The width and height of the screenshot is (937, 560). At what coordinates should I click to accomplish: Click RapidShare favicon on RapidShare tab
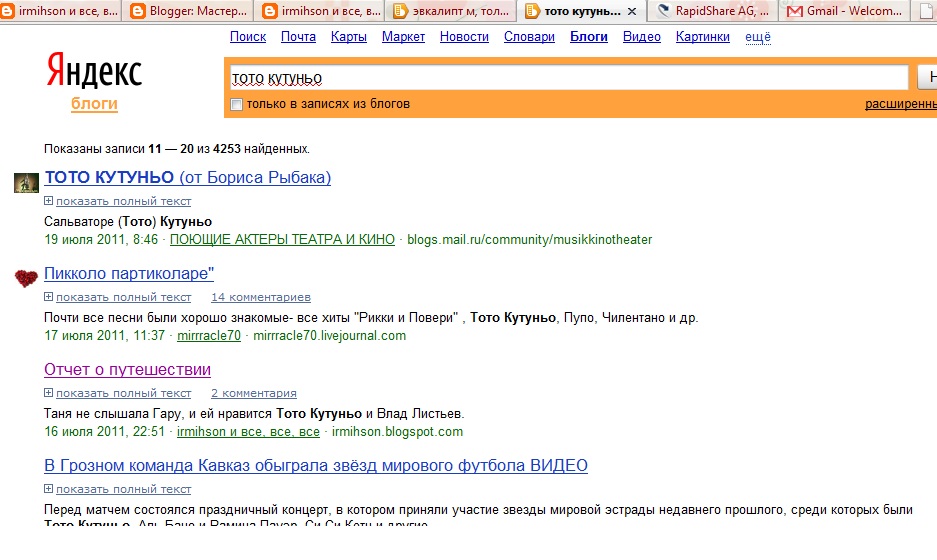tap(663, 11)
